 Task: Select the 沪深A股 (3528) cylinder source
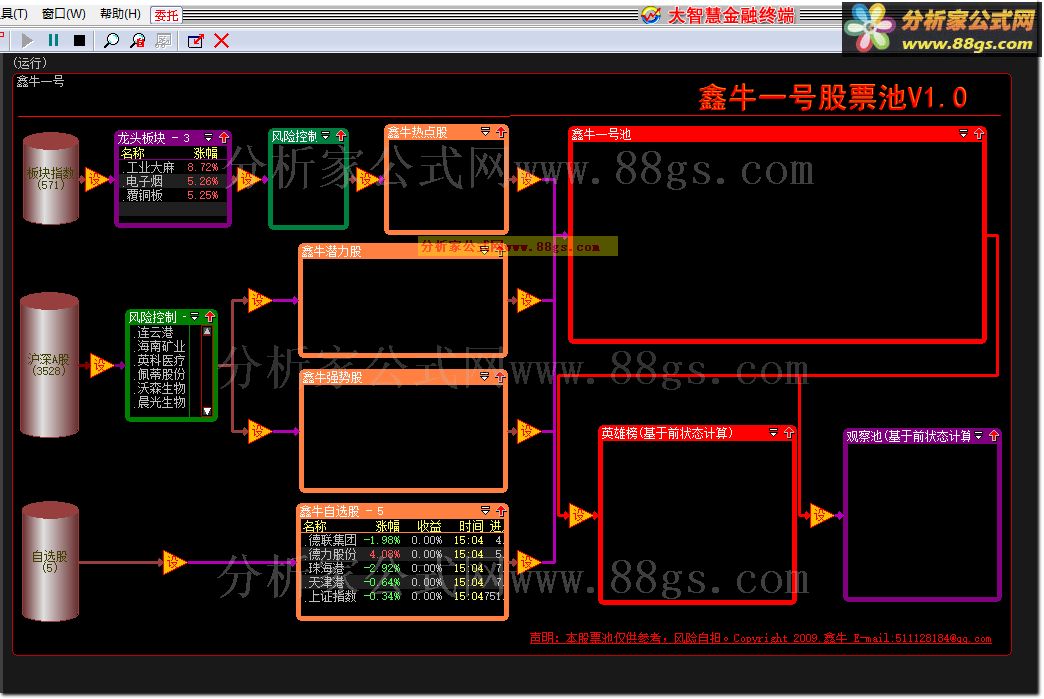click(49, 365)
